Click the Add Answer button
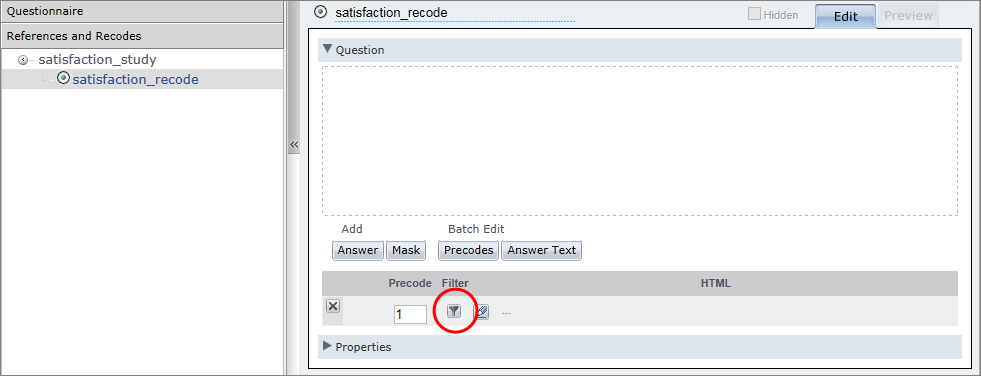 click(x=358, y=250)
